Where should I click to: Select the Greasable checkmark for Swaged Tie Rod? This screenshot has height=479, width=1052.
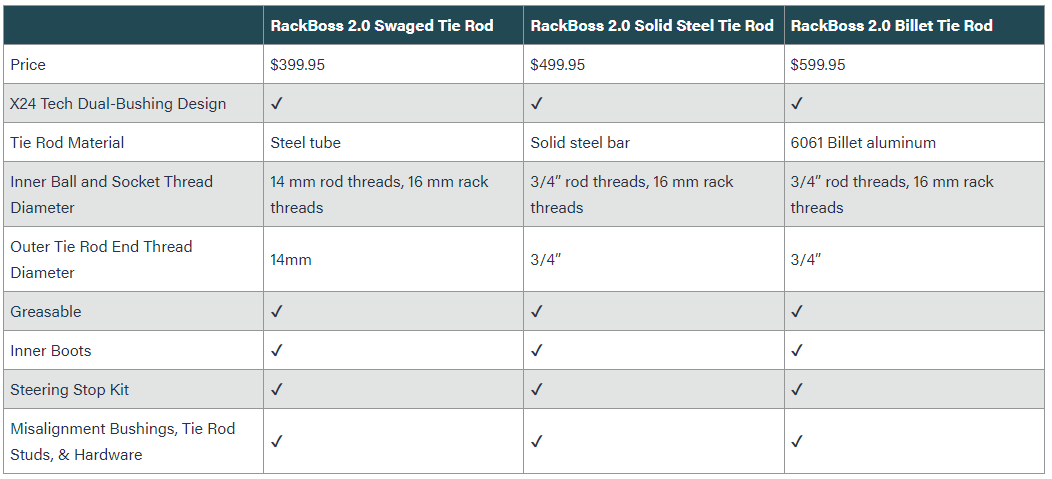(277, 311)
